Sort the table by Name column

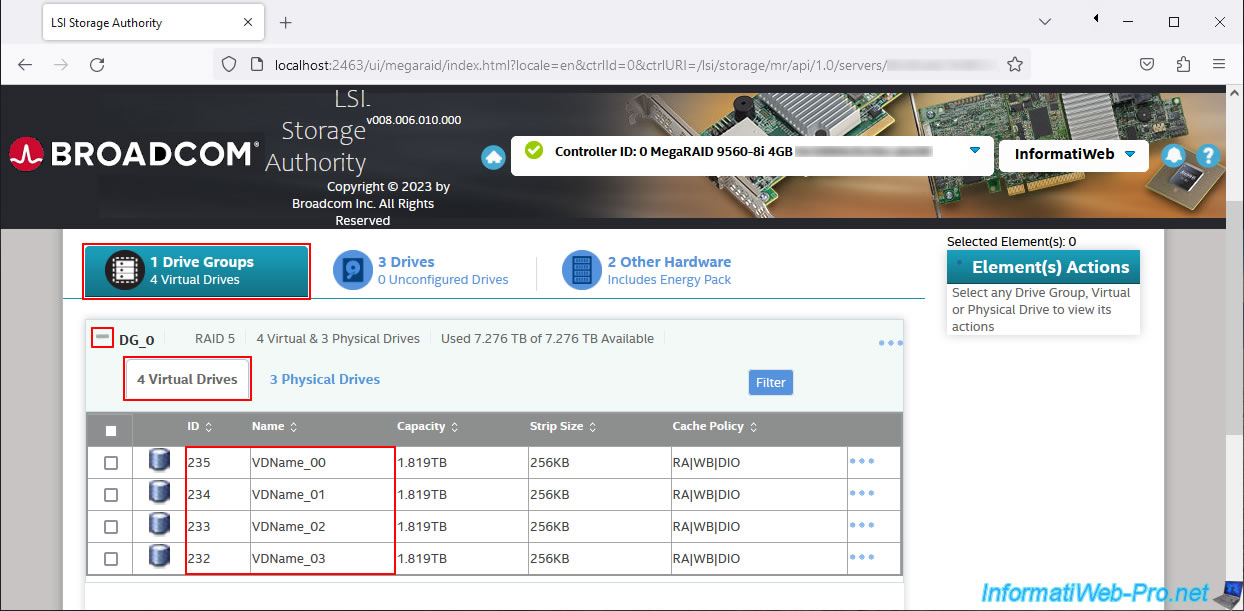[274, 427]
